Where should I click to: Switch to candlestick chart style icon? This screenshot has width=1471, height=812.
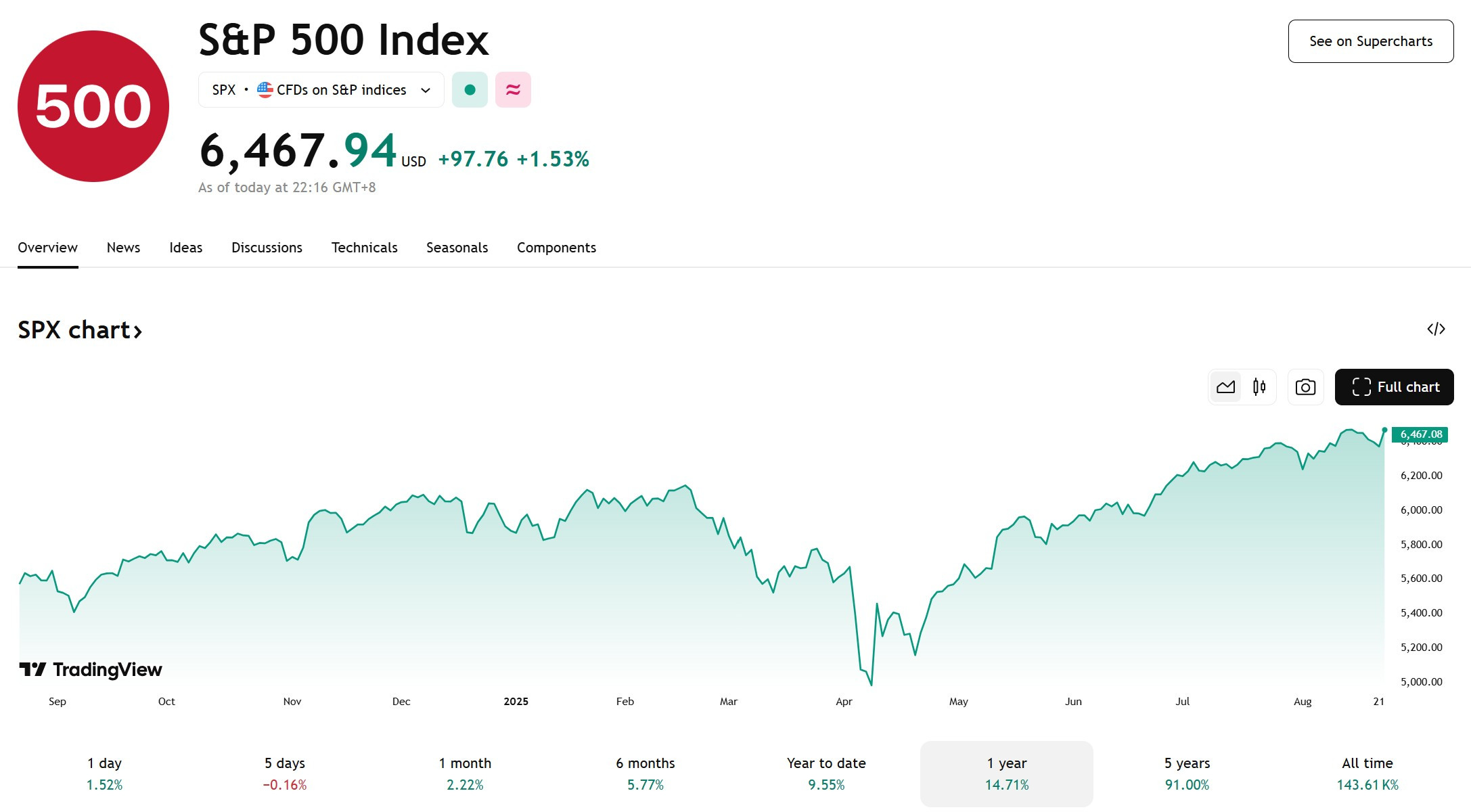[1259, 387]
